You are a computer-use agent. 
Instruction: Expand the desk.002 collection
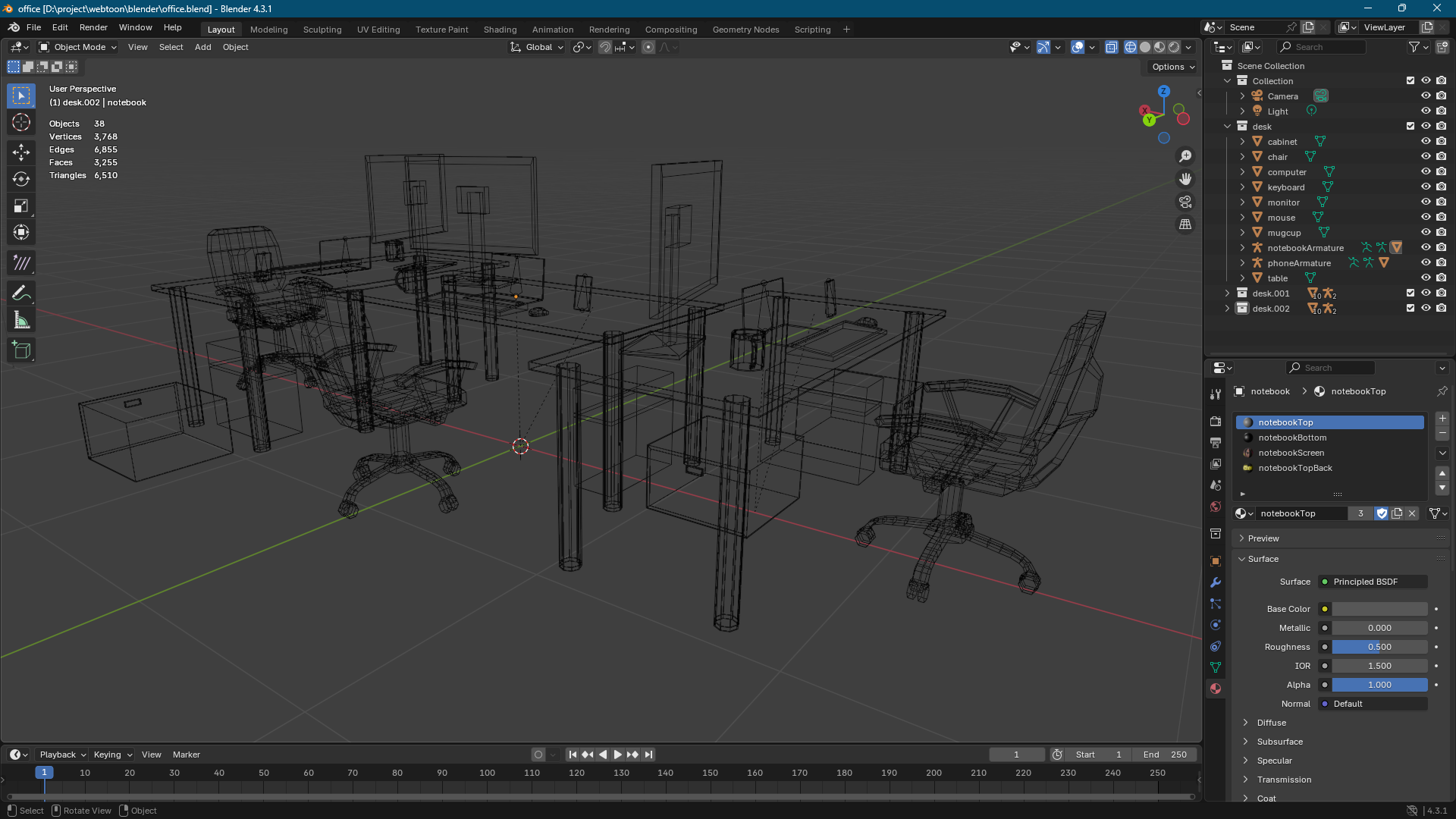(1227, 309)
